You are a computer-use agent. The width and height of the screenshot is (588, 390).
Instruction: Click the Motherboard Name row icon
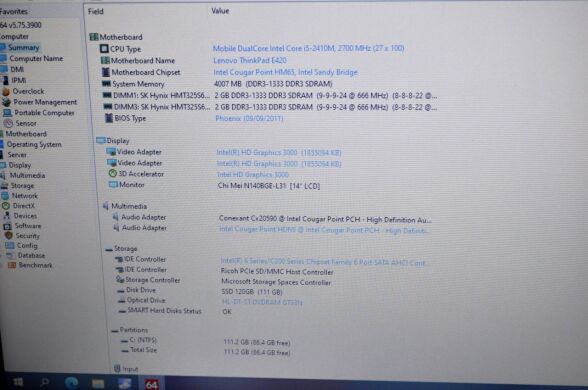(105, 60)
